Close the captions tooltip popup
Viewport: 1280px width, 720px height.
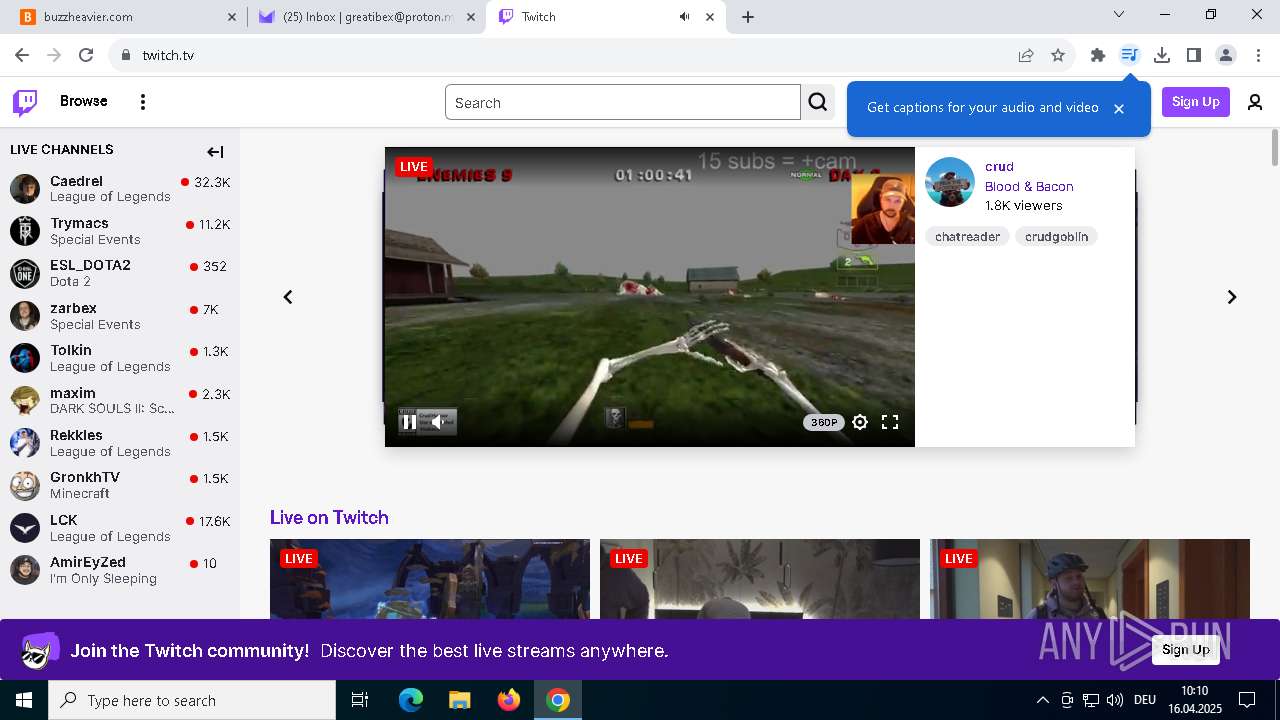[1119, 108]
